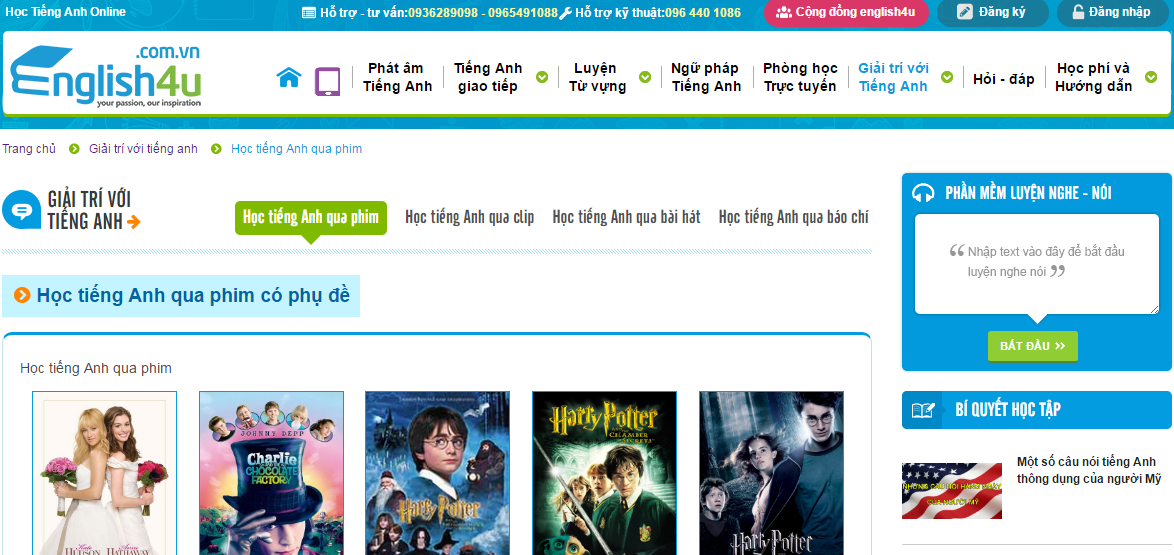
Task: Open the Hỏi - đáp menu item
Action: 1003,79
